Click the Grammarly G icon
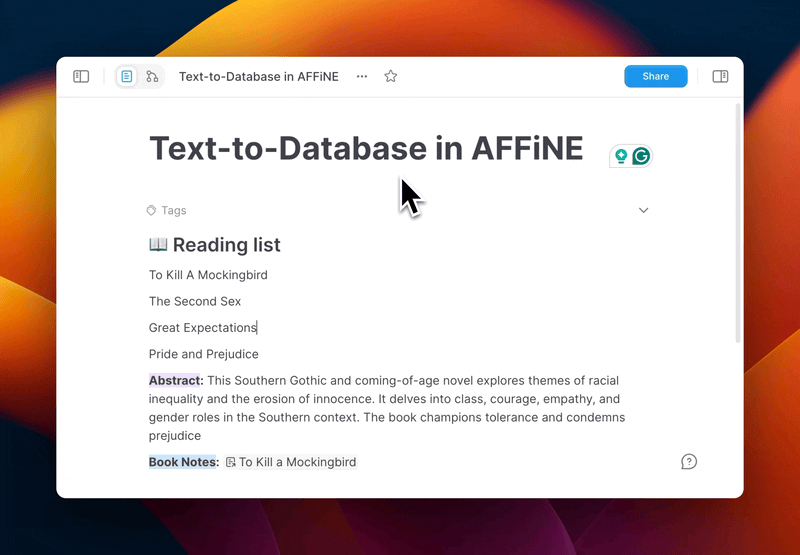This screenshot has width=800, height=555. click(x=641, y=156)
